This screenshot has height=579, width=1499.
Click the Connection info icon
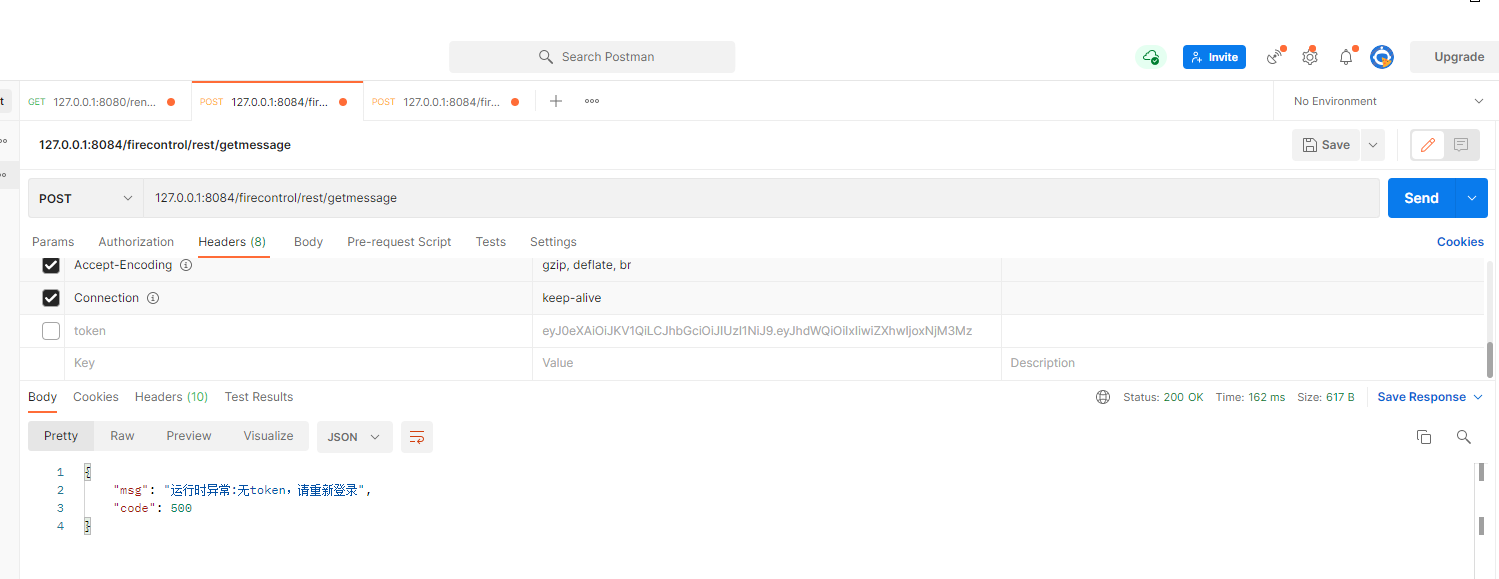tap(153, 298)
